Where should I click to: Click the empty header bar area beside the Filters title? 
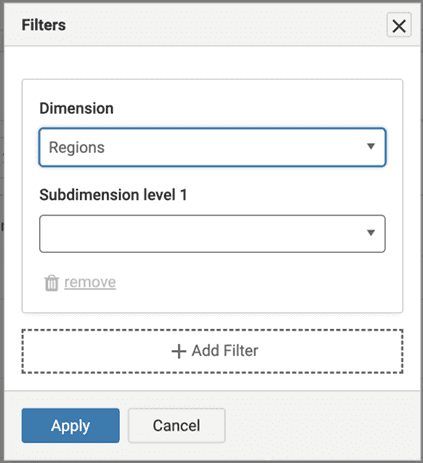pyautogui.click(x=227, y=25)
